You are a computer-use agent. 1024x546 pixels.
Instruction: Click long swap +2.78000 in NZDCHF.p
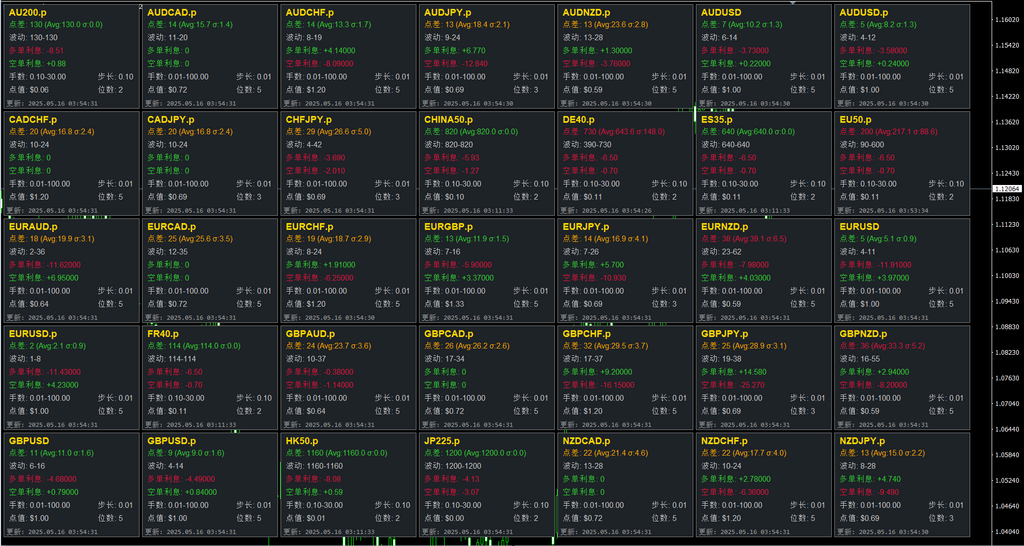pyautogui.click(x=737, y=479)
